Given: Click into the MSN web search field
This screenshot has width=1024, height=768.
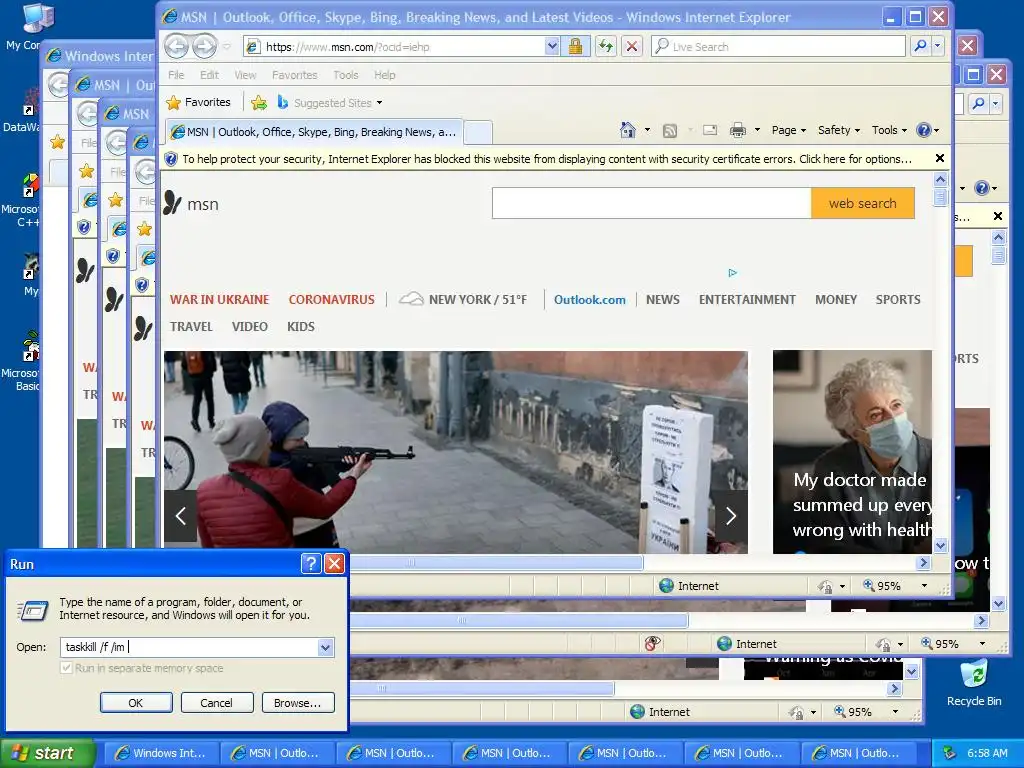Looking at the screenshot, I should [651, 203].
